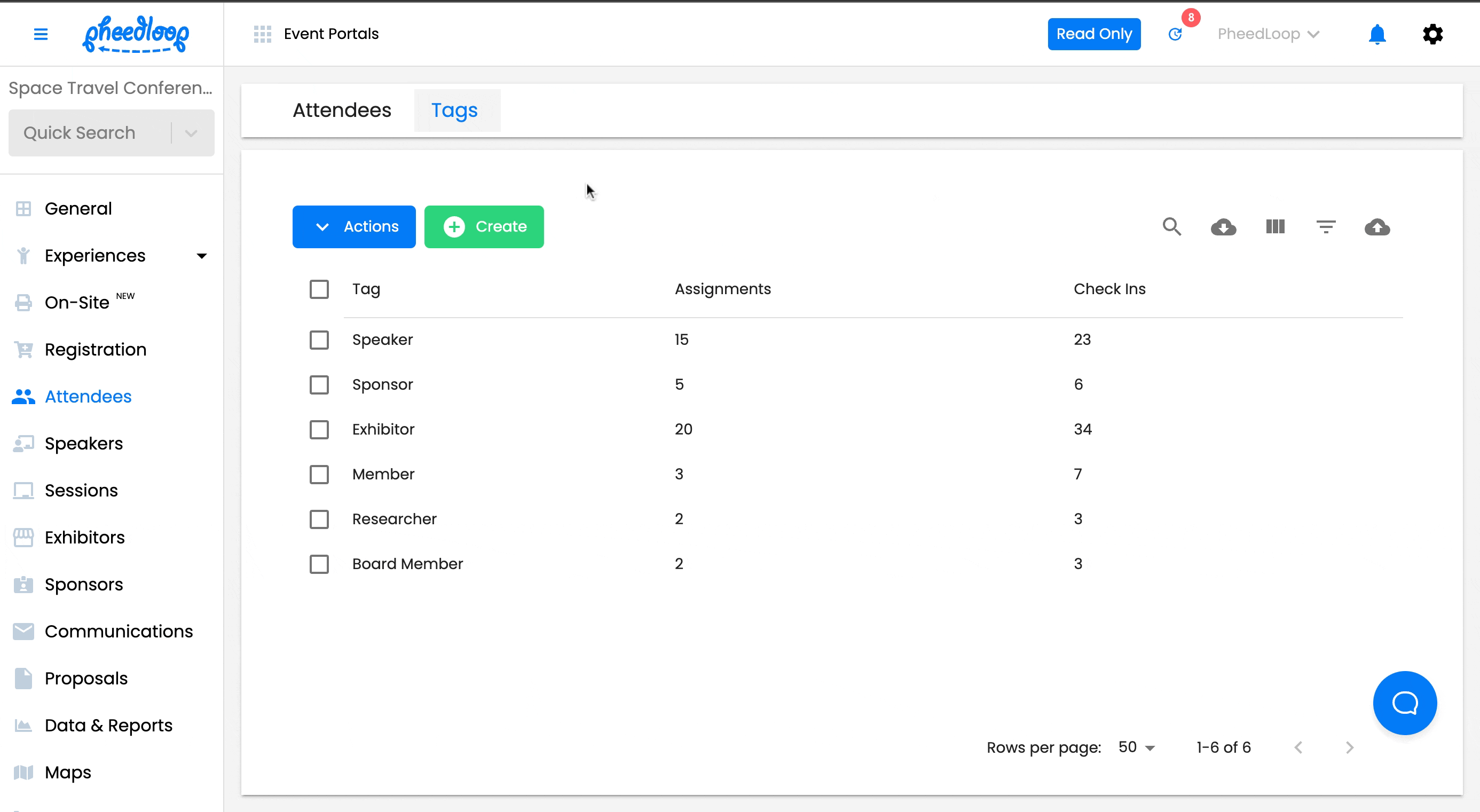Select the Exhibitor row checkbox
Screen dimensions: 1480x812
click(319, 429)
